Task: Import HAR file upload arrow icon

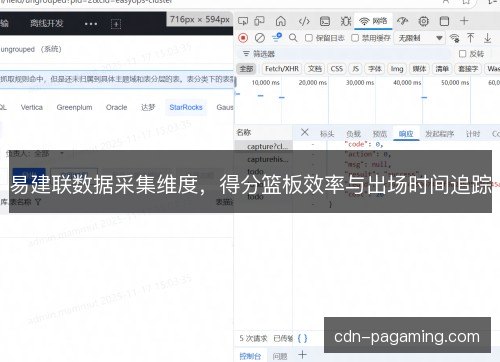Action: pos(470,38)
